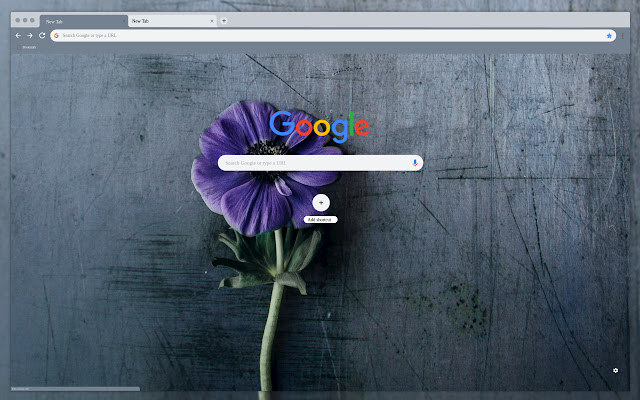Image resolution: width=640 pixels, height=400 pixels.
Task: Start voice search with microphone icon
Action: [x=415, y=163]
